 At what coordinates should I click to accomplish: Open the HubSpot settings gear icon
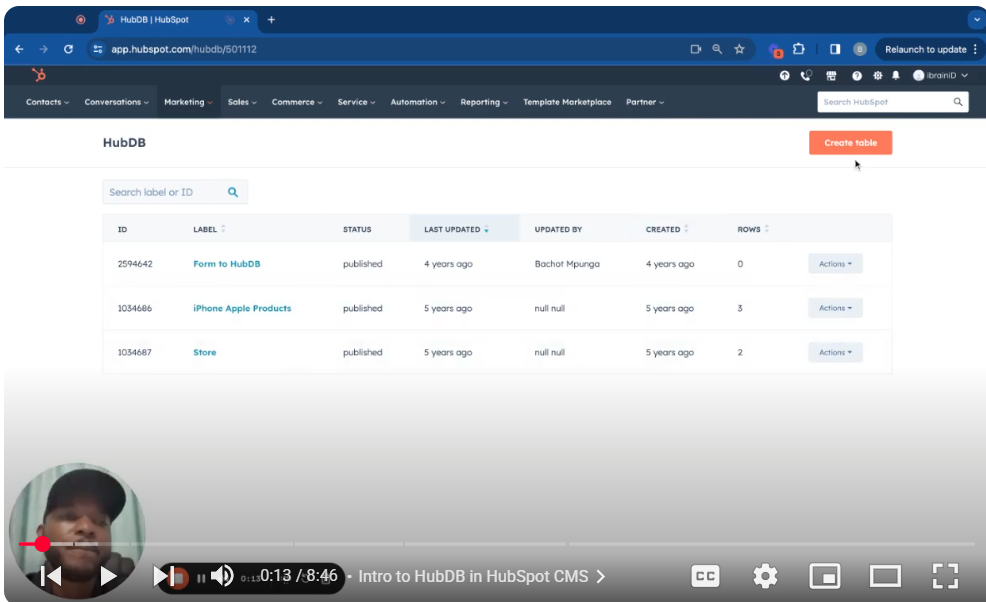pyautogui.click(x=877, y=75)
